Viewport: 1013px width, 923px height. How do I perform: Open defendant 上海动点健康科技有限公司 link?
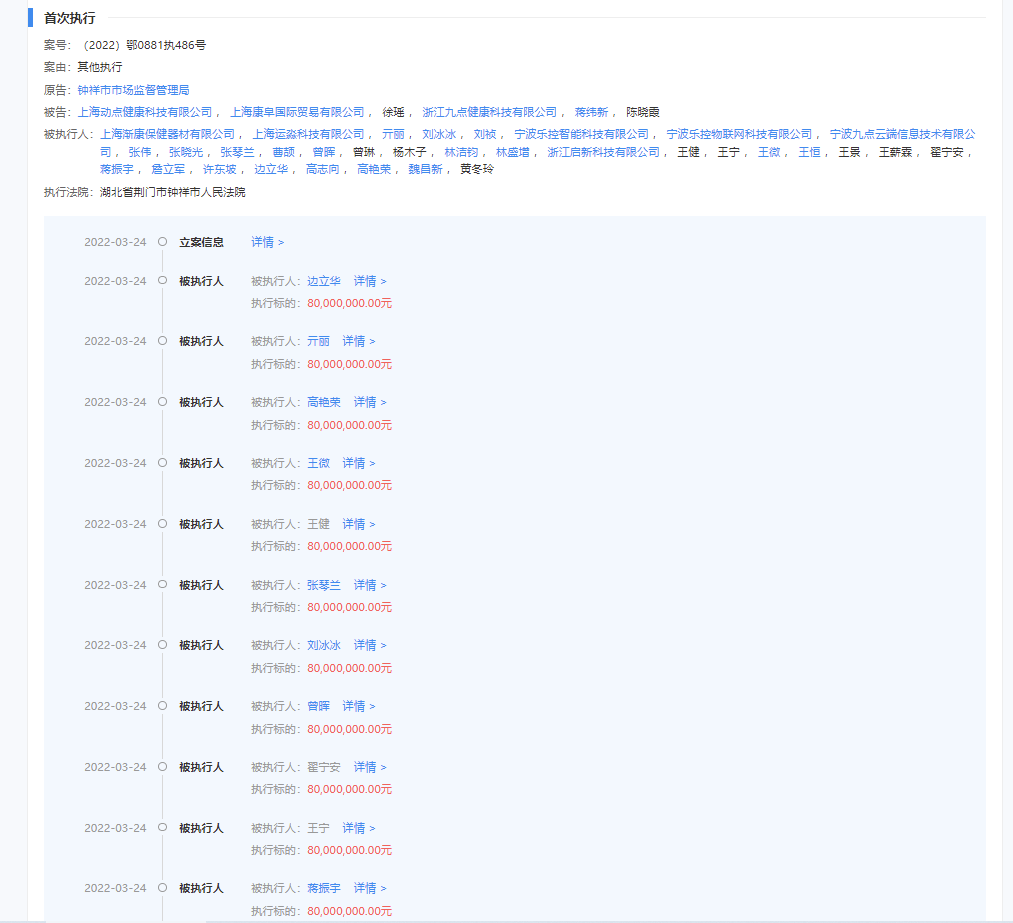[x=145, y=112]
